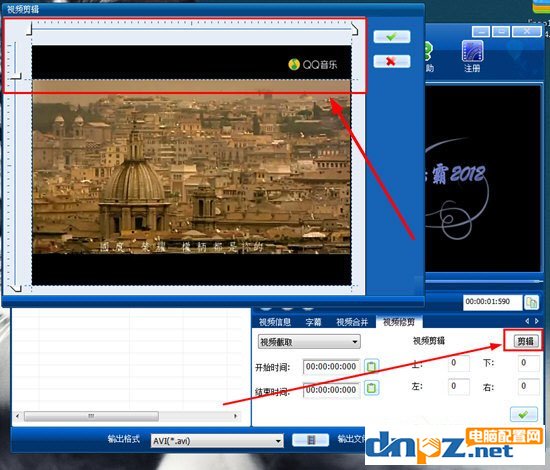Click copy icon next to 00:00:01:590 time
The image size is (550, 470).
(x=531, y=302)
